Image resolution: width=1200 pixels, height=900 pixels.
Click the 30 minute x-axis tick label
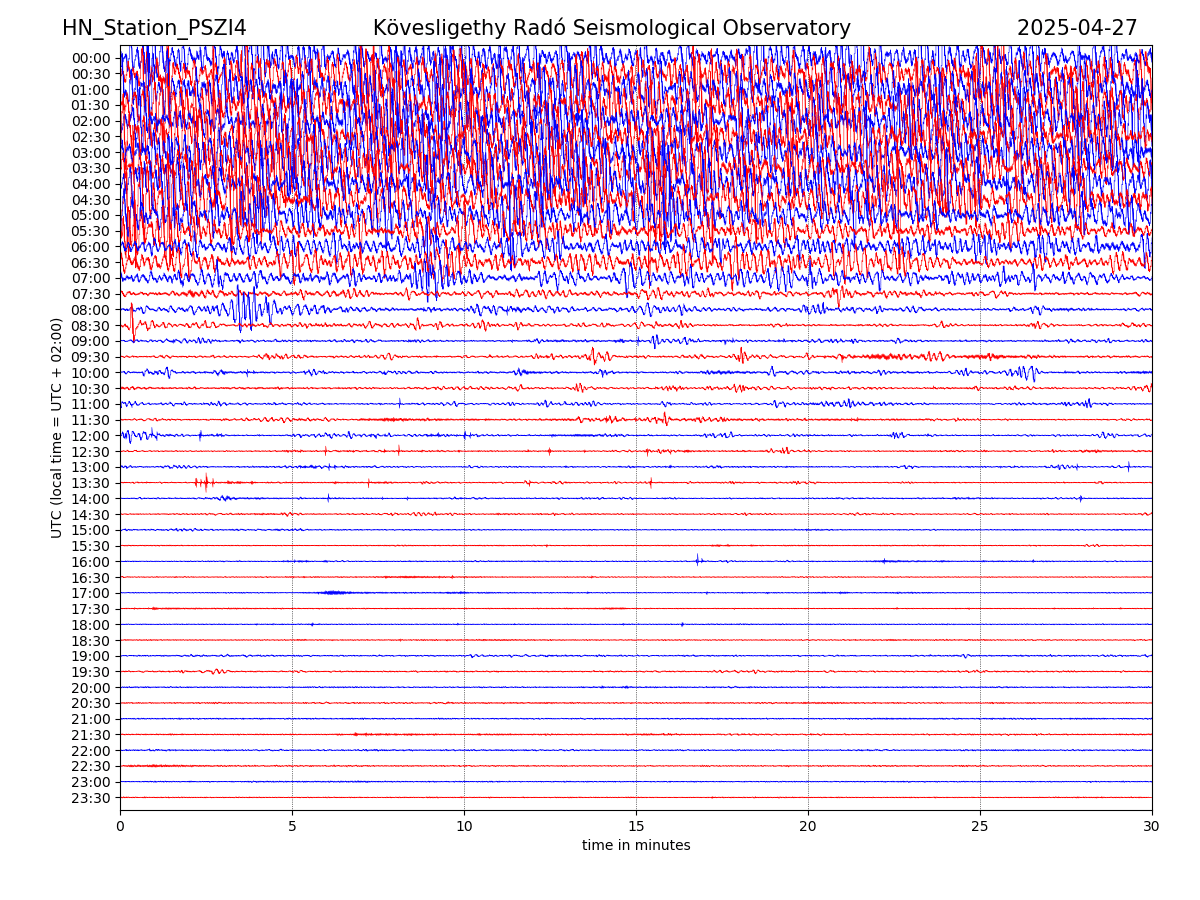click(1152, 827)
